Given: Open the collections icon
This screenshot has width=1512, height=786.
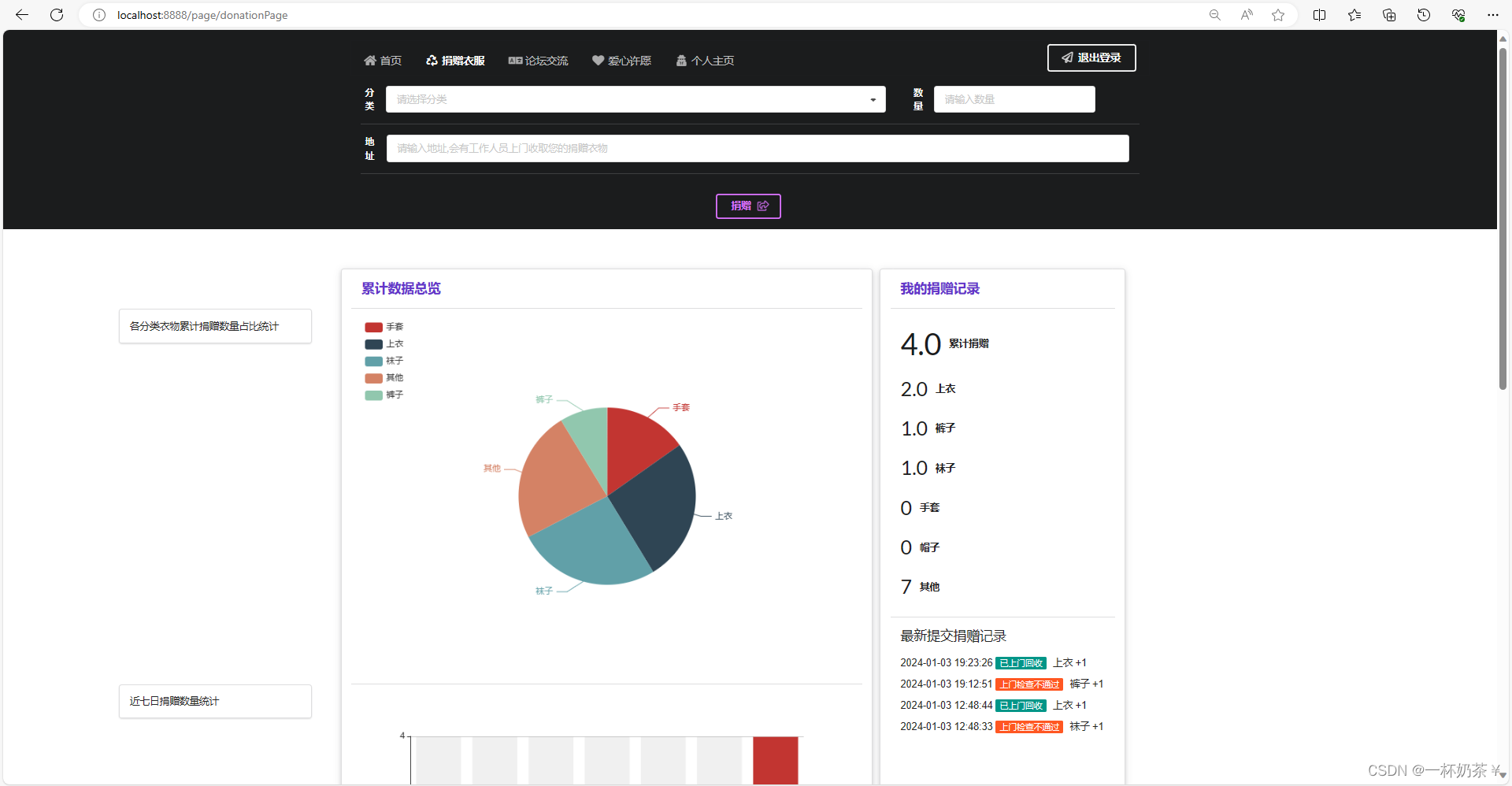Looking at the screenshot, I should pyautogui.click(x=1389, y=15).
